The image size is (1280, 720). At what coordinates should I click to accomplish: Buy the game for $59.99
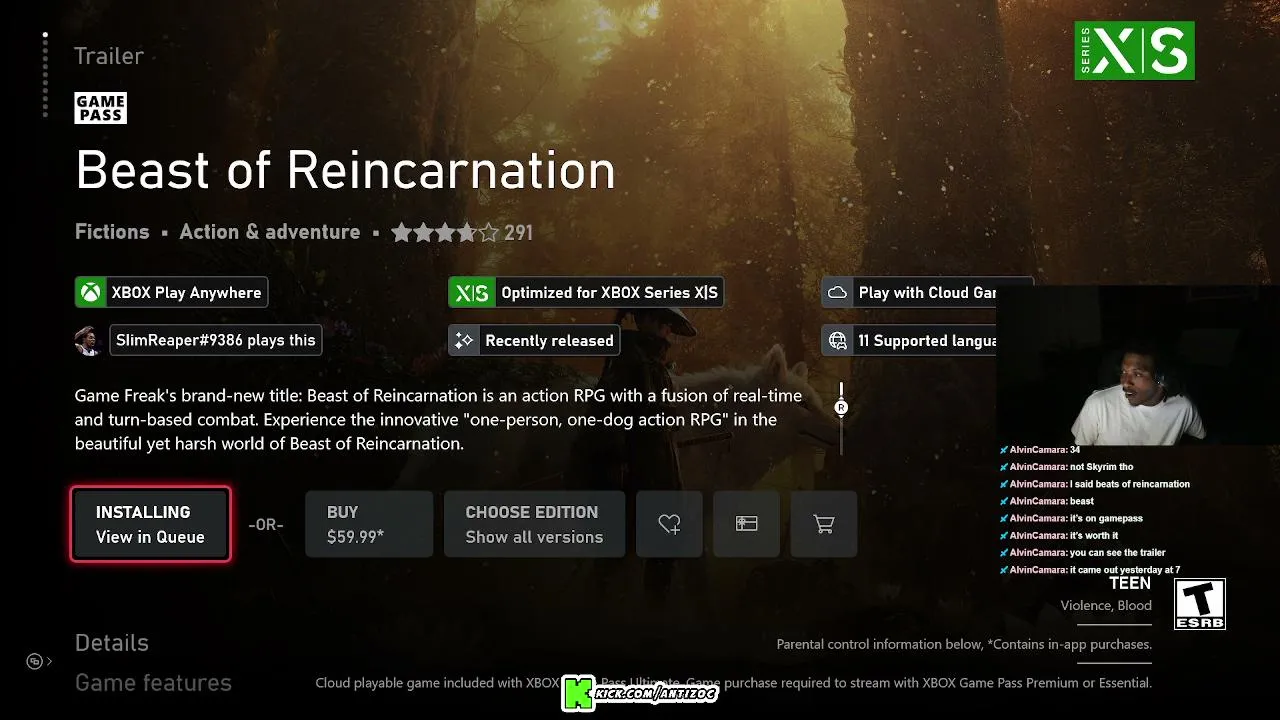tap(369, 524)
